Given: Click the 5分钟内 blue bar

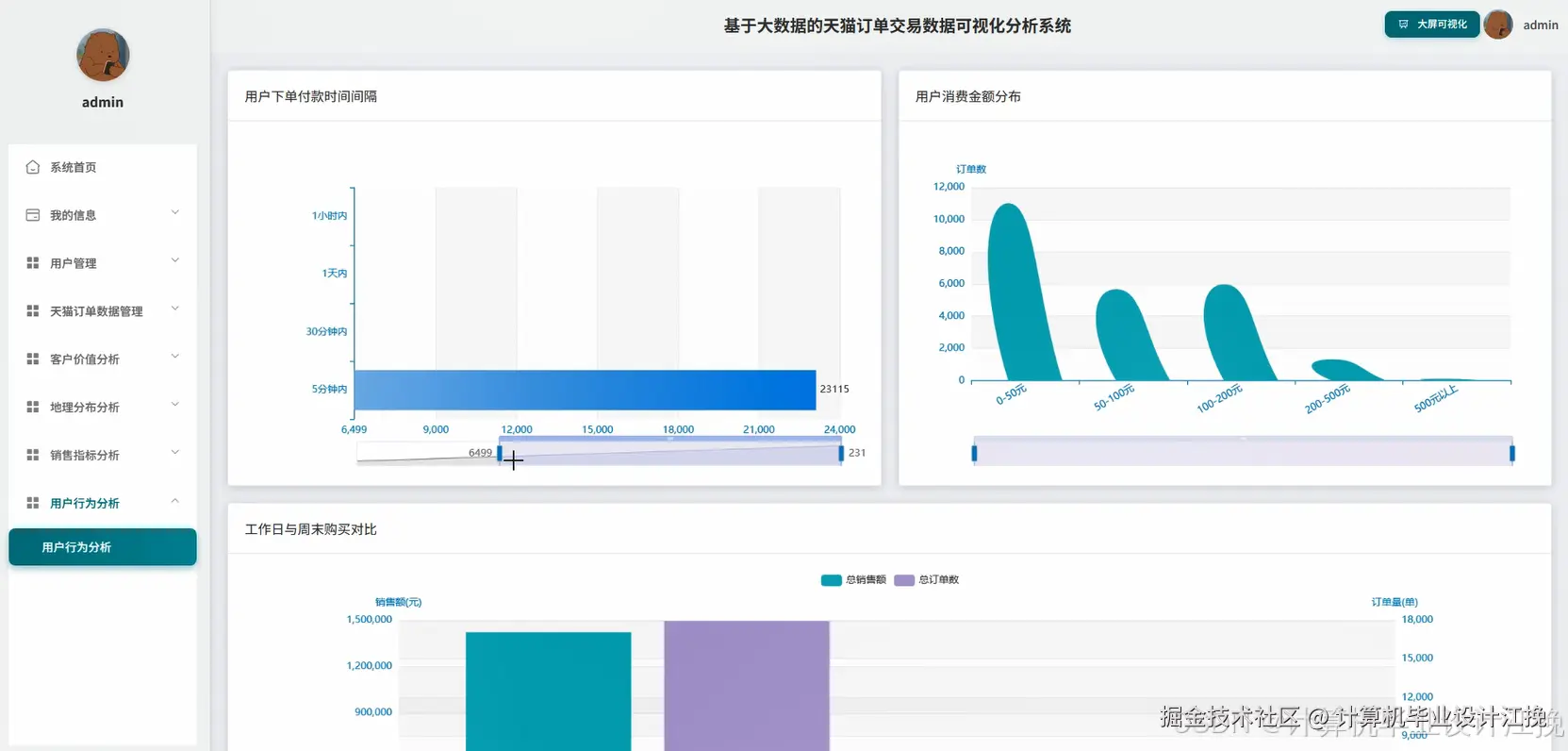Looking at the screenshot, I should 585,390.
